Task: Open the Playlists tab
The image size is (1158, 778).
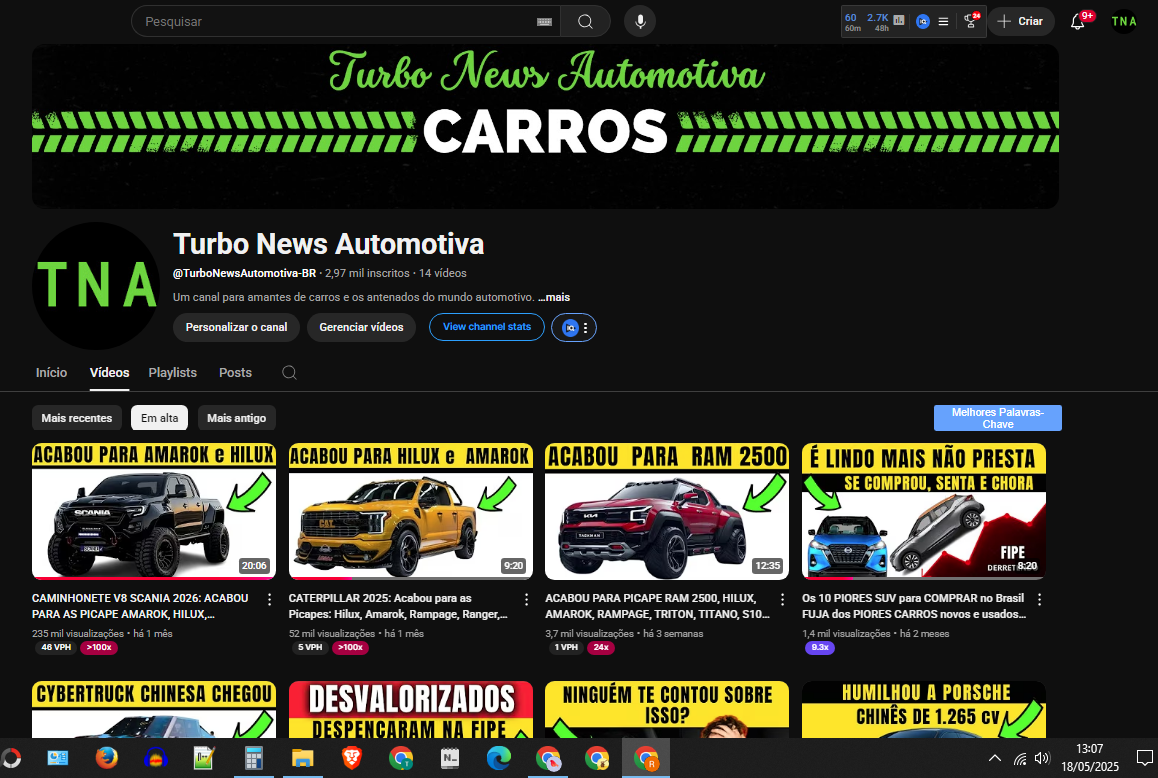Action: click(173, 373)
